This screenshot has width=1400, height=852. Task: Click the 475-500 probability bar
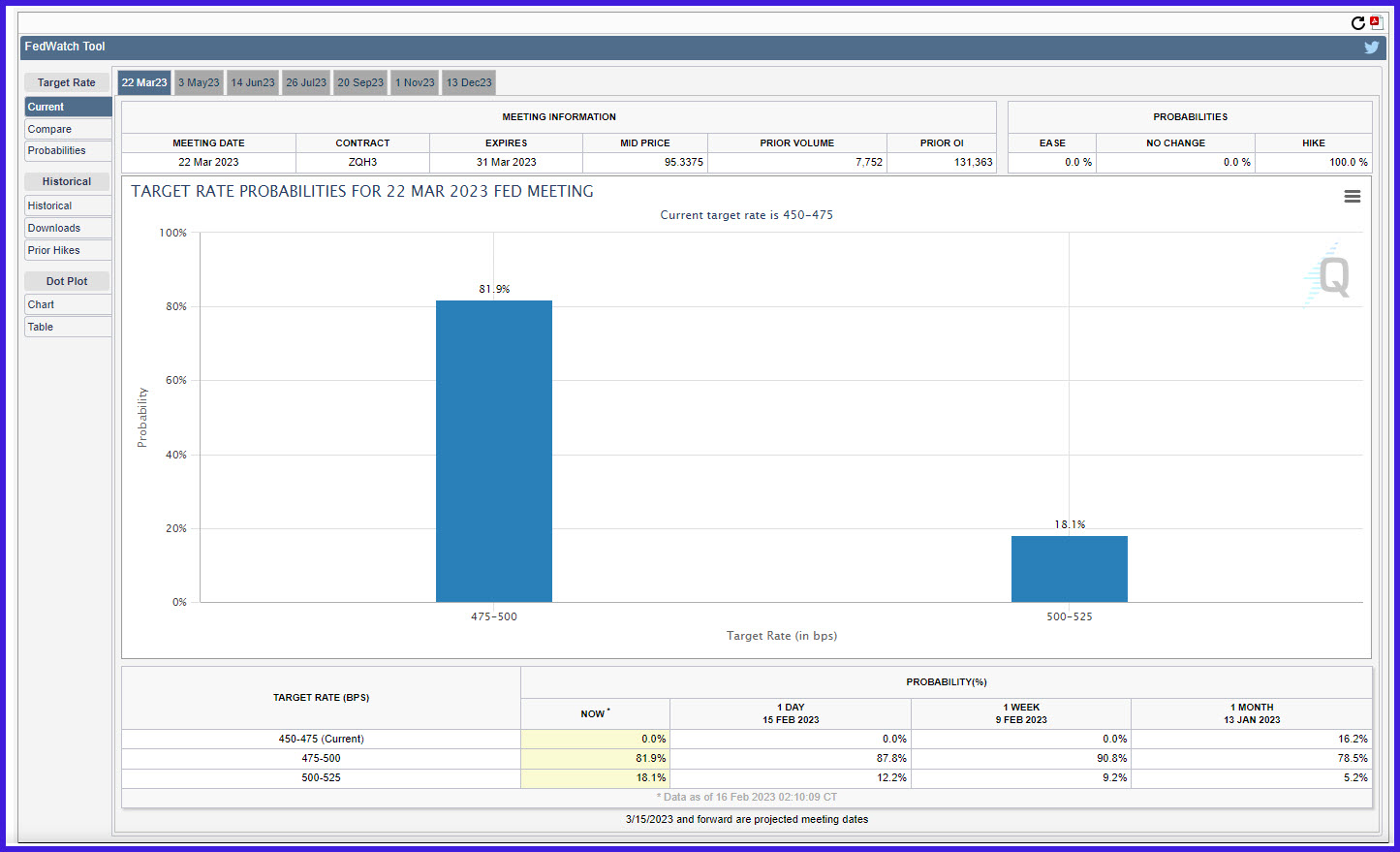(x=494, y=451)
